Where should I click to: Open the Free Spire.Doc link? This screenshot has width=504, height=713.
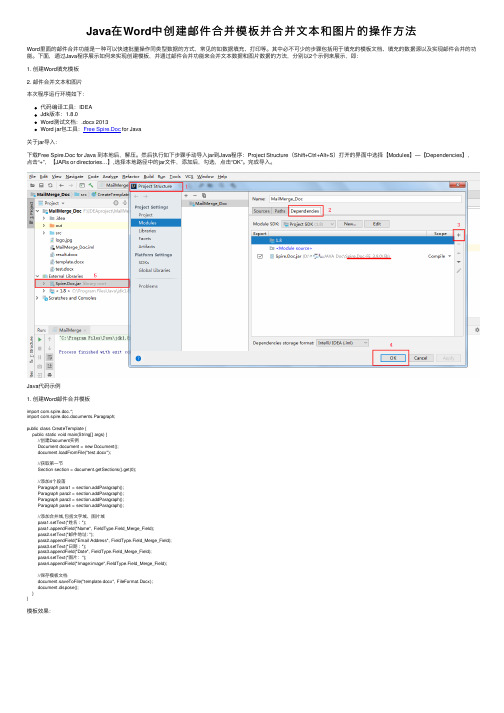[x=102, y=129]
